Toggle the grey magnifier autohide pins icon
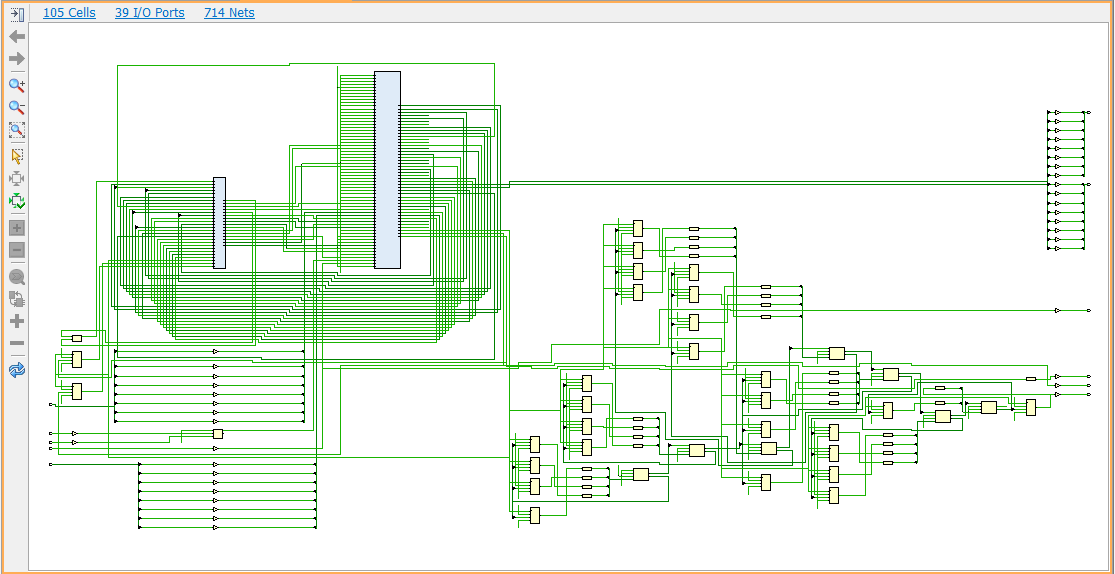This screenshot has height=574, width=1115. 16,277
